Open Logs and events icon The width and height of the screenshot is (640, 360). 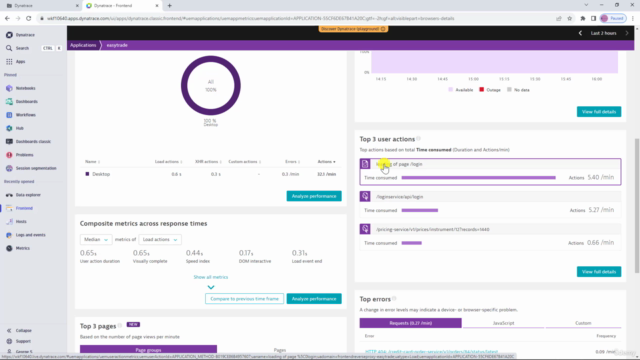tap(9, 235)
